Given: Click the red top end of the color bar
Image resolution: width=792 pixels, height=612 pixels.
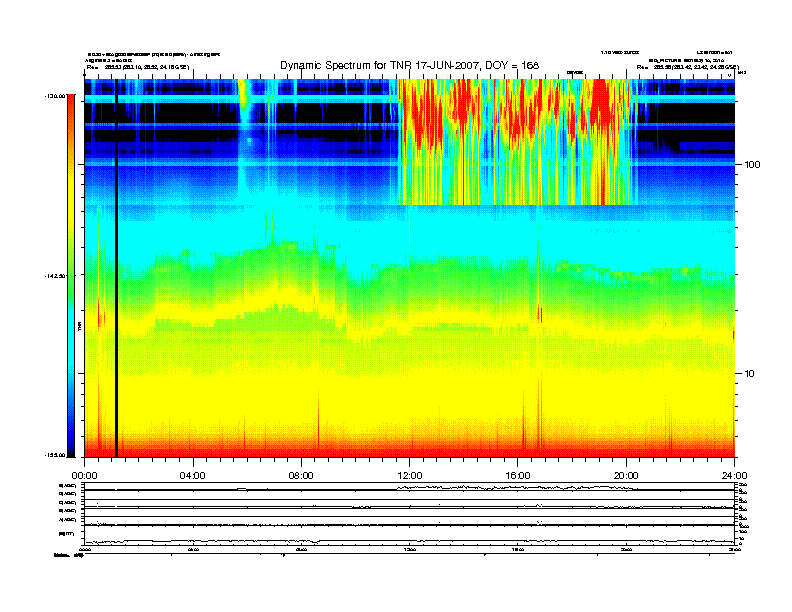Looking at the screenshot, I should (71, 104).
